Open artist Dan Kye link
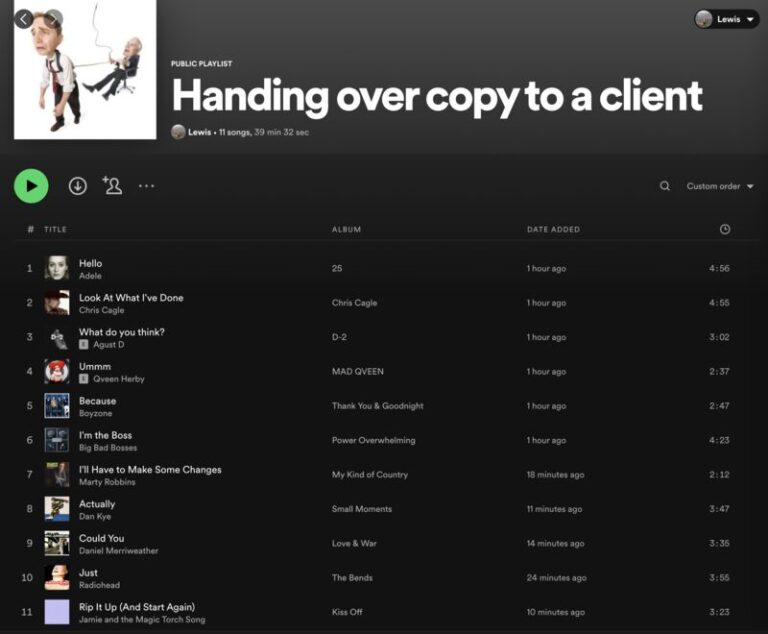Screen dimensions: 768x634 (95, 516)
